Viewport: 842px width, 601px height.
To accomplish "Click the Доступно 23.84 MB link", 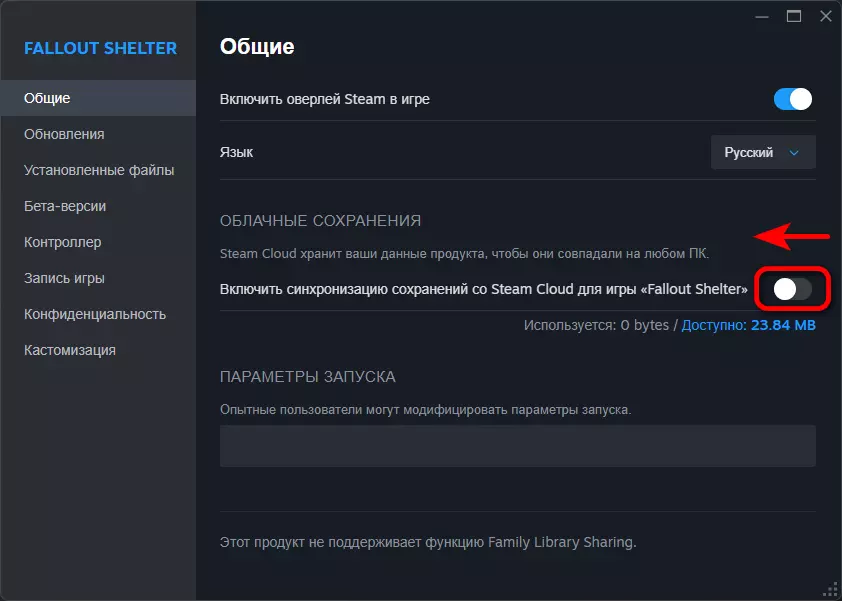I will point(749,326).
